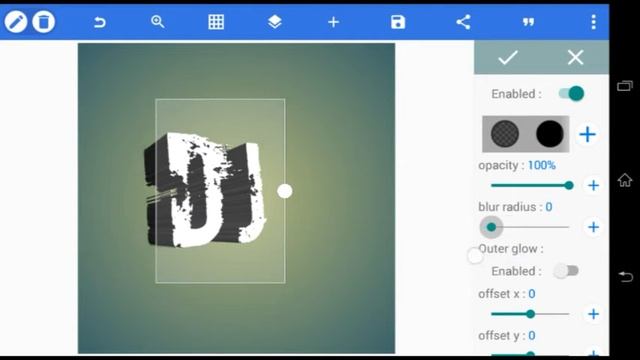Screen dimensions: 640x360
Task: Increase opacity with its plus button
Action: coord(593,186)
